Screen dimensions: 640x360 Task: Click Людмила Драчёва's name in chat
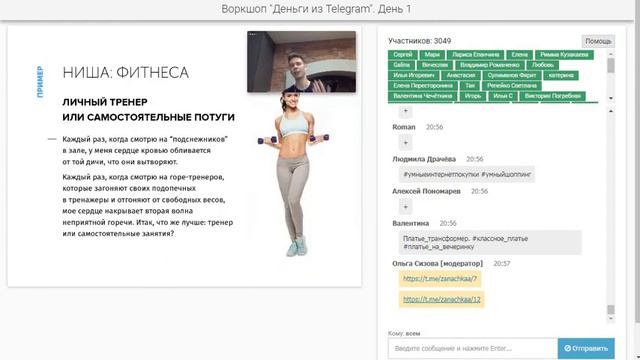pos(424,159)
